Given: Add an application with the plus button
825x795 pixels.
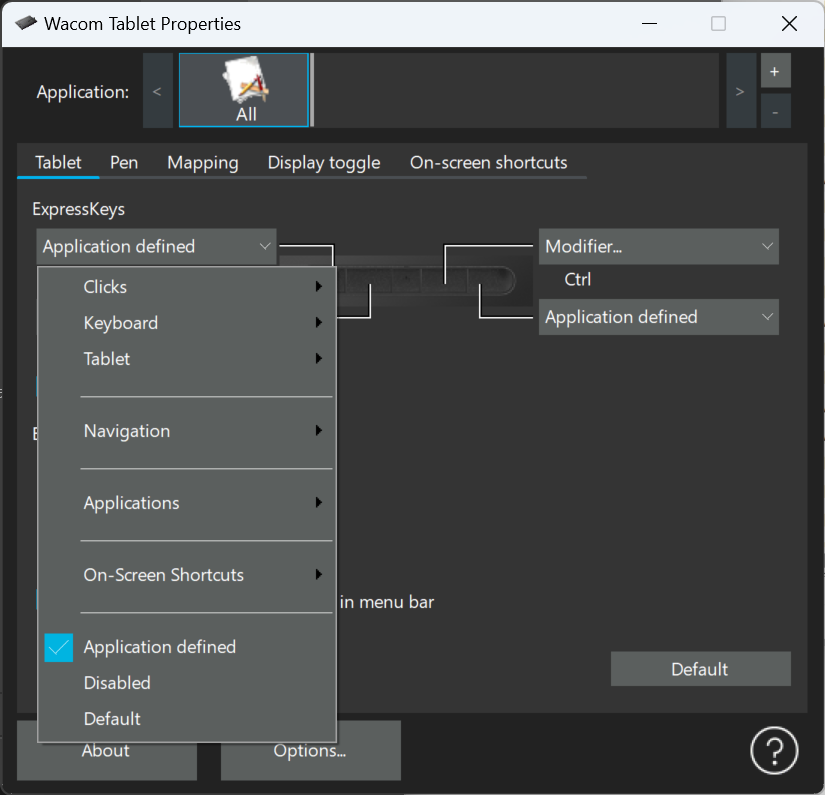Looking at the screenshot, I should click(775, 71).
